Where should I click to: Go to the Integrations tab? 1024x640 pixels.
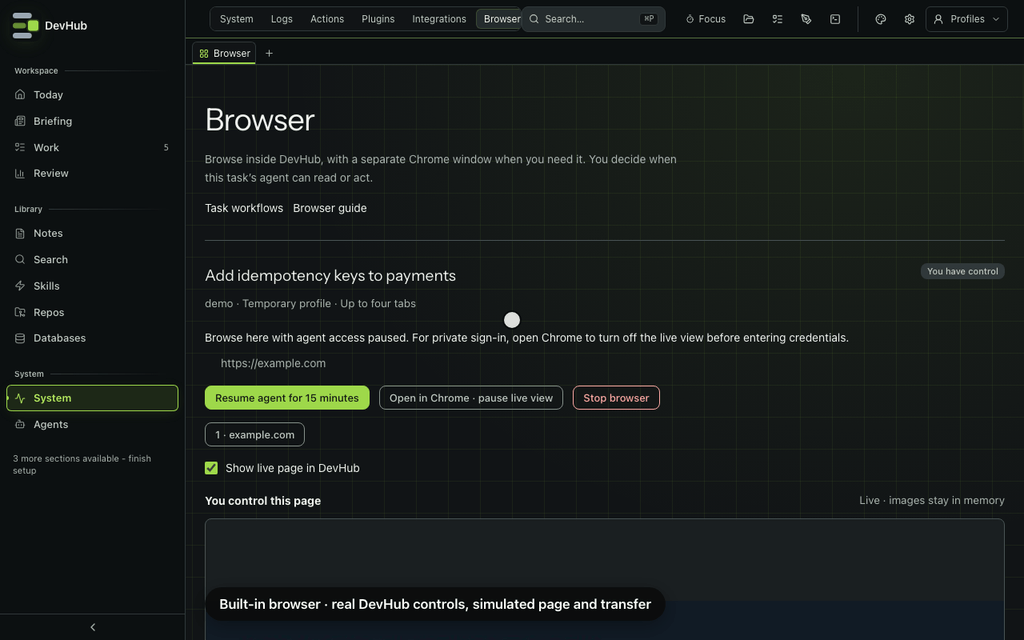click(439, 19)
